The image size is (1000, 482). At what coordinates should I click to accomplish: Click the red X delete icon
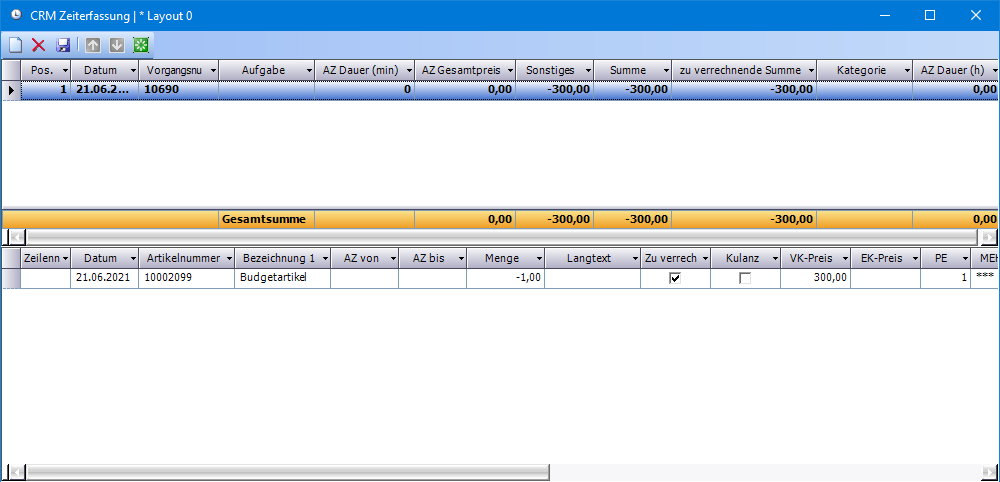click(x=39, y=45)
